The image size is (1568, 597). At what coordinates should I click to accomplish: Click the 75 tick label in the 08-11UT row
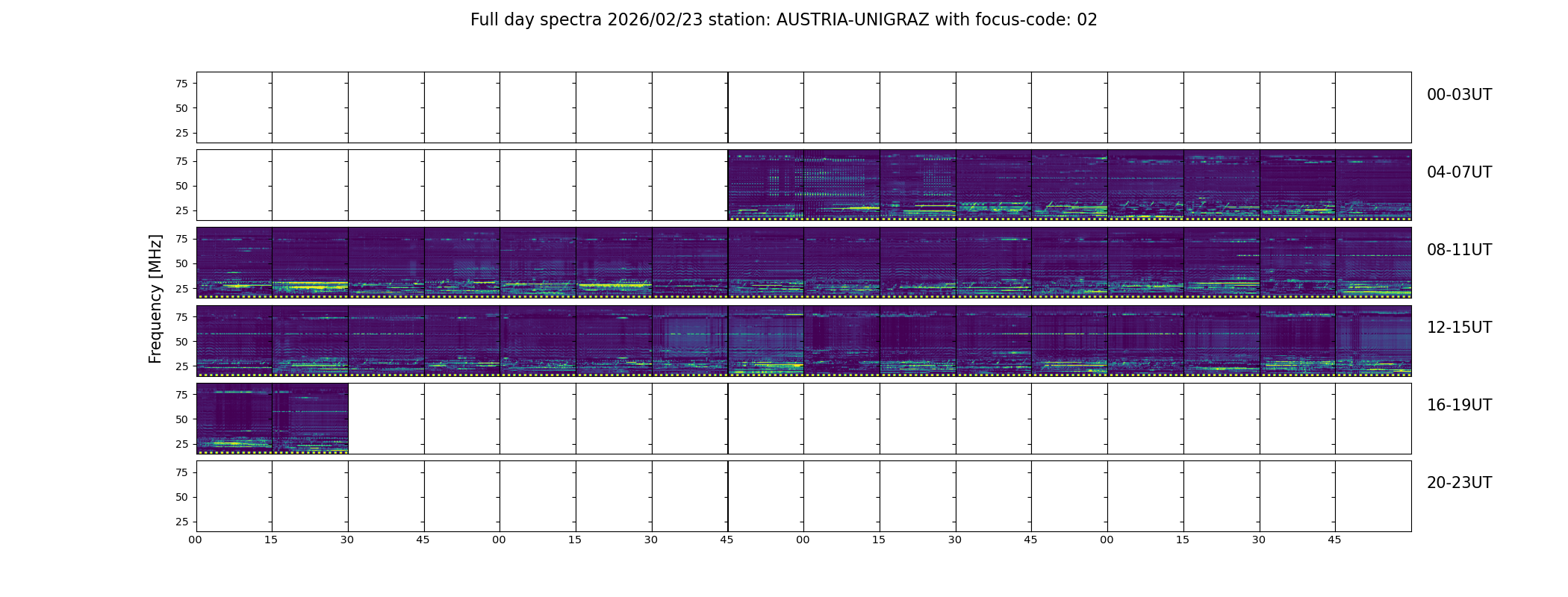click(x=181, y=239)
